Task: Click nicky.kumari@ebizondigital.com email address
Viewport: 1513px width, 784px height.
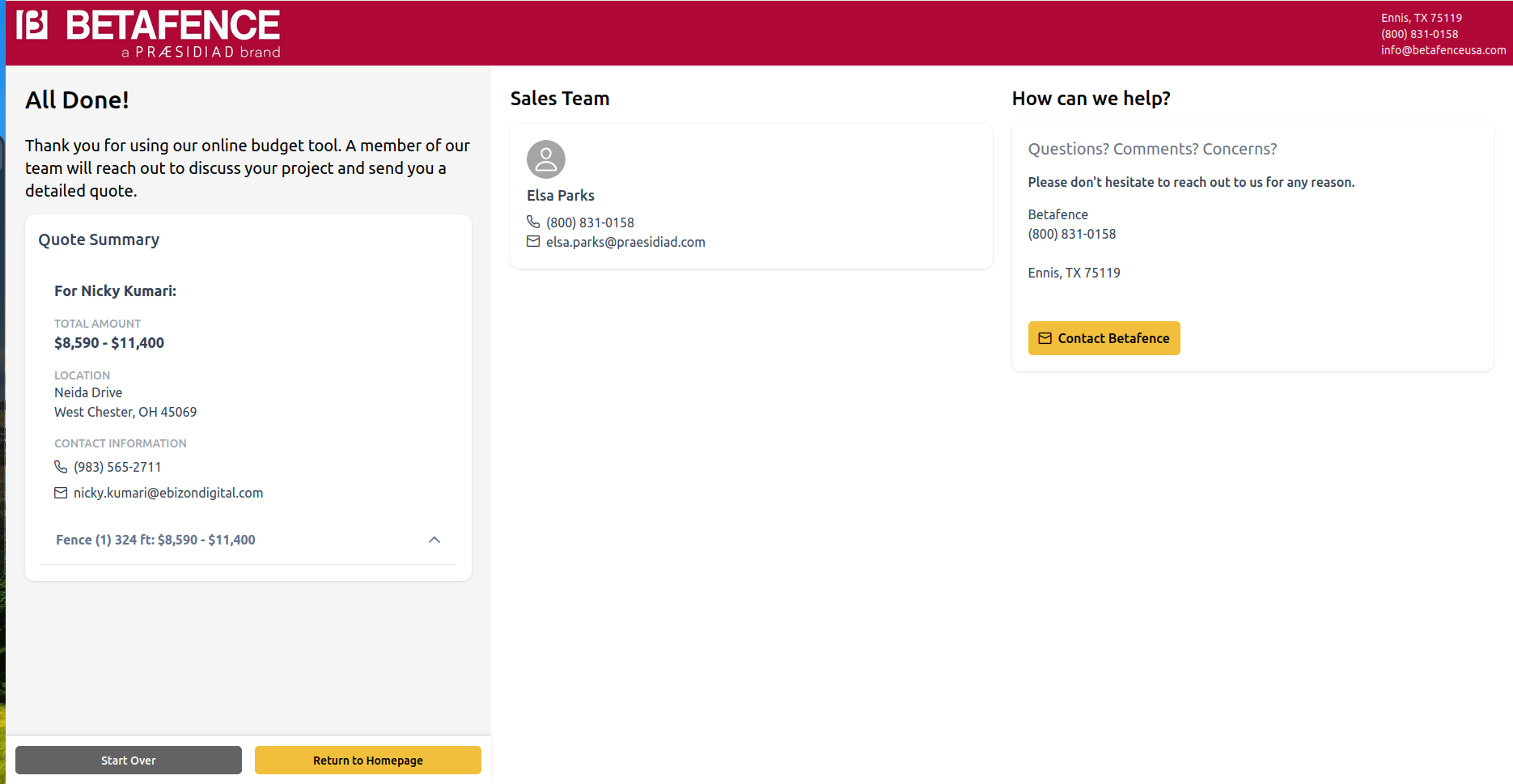Action: [168, 493]
